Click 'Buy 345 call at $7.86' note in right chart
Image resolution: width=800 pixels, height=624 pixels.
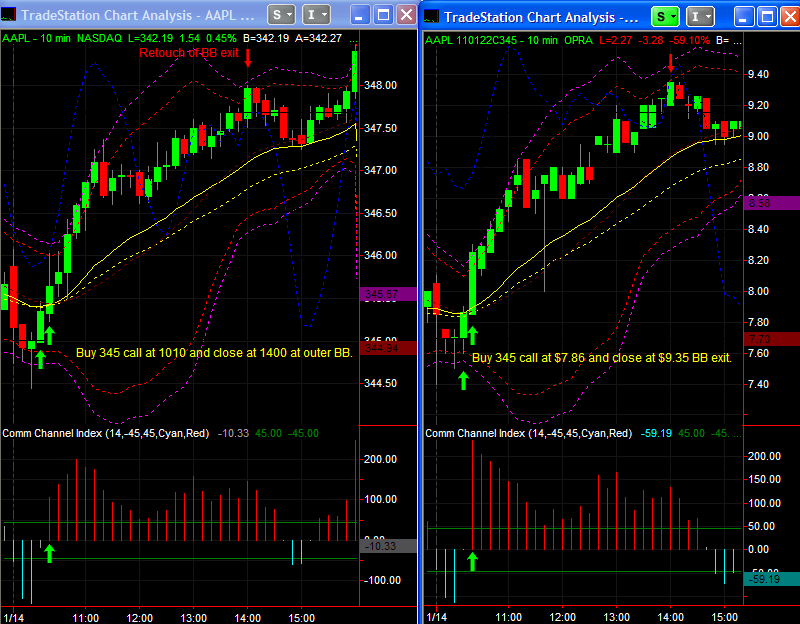[602, 358]
